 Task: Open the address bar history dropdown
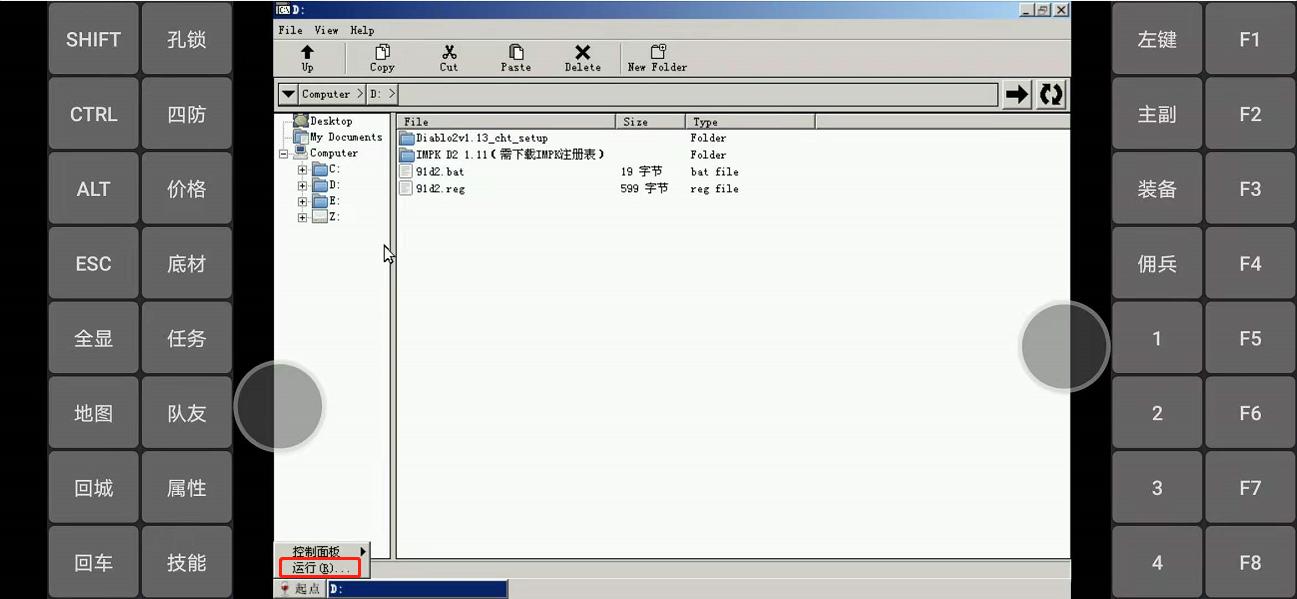[288, 94]
